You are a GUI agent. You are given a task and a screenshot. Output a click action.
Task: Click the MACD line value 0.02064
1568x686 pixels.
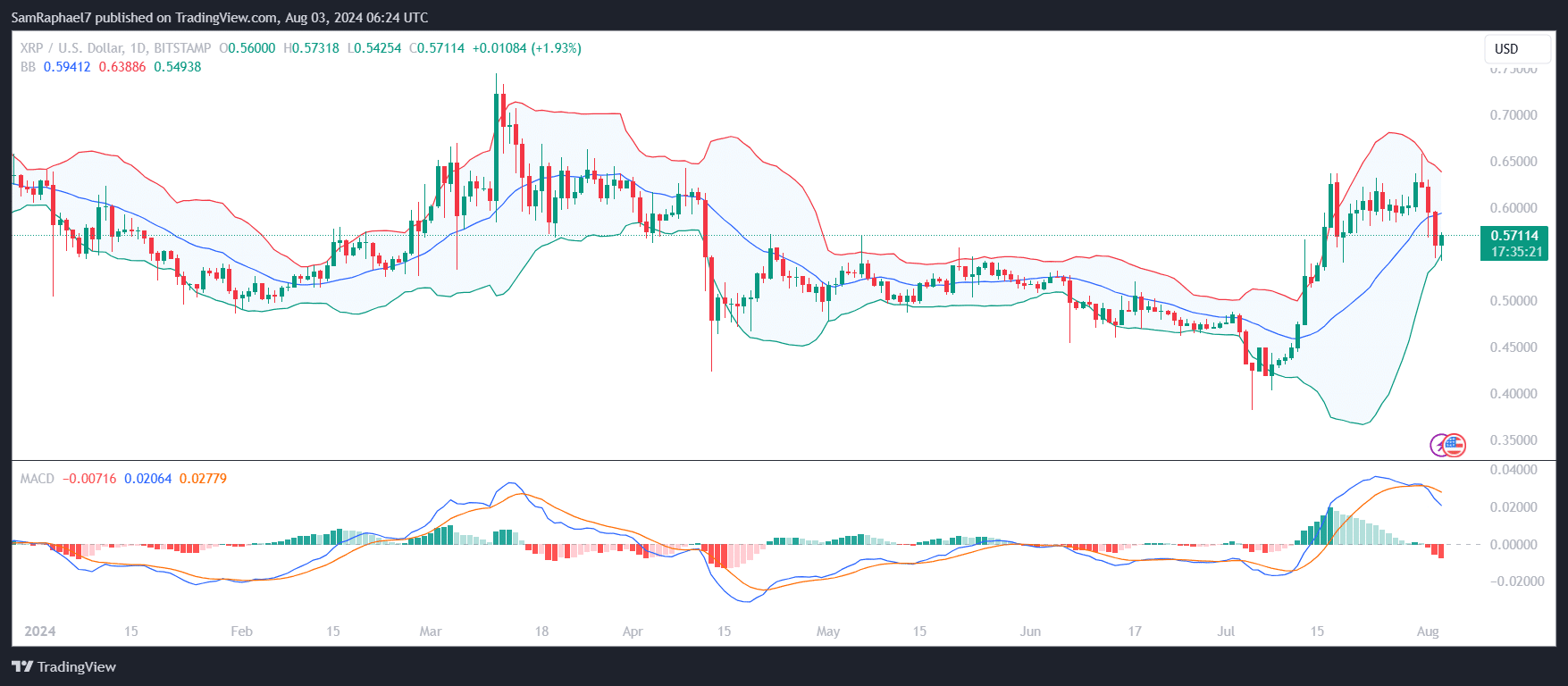tap(147, 479)
